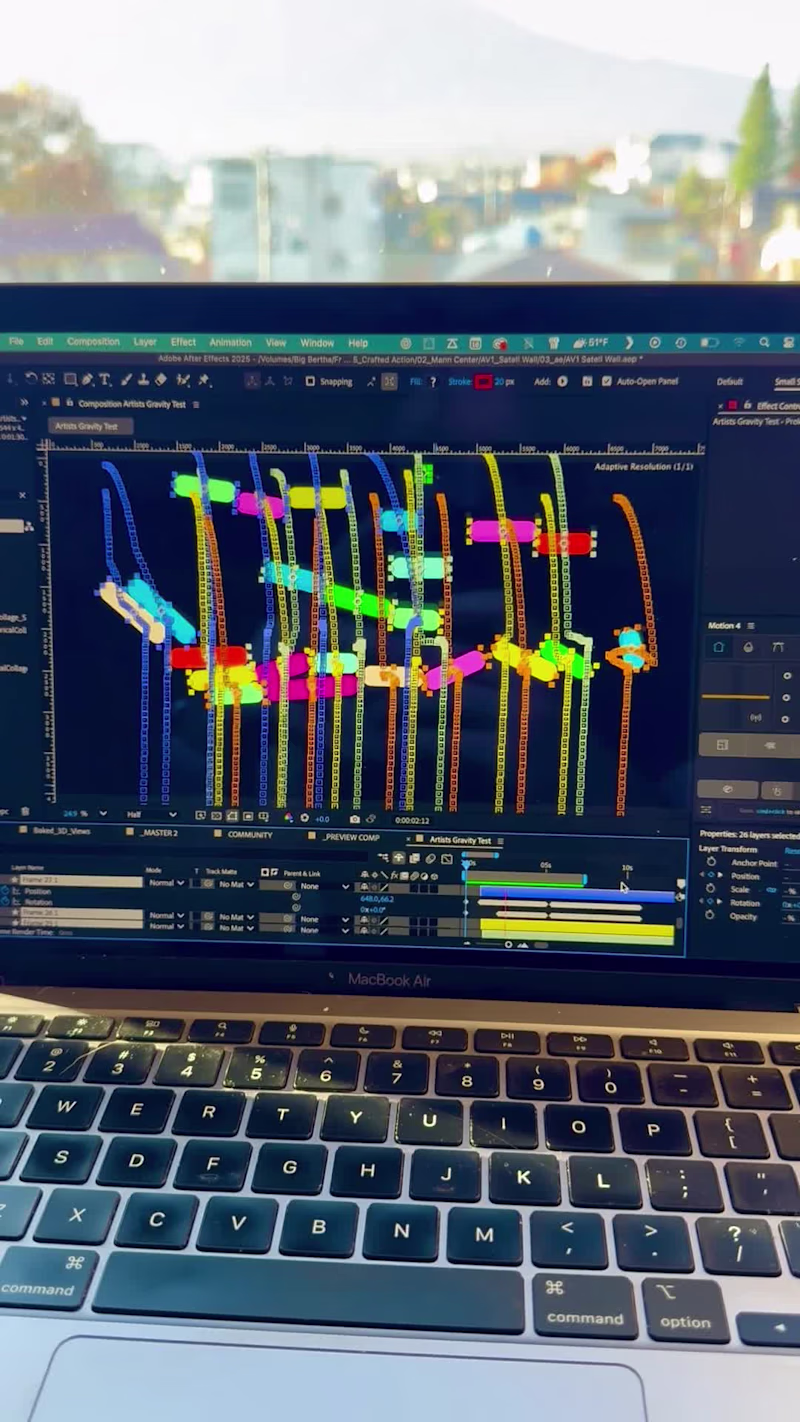This screenshot has width=800, height=1422.
Task: Open Parent None dropdown for Frame 26 1
Action: point(325,919)
